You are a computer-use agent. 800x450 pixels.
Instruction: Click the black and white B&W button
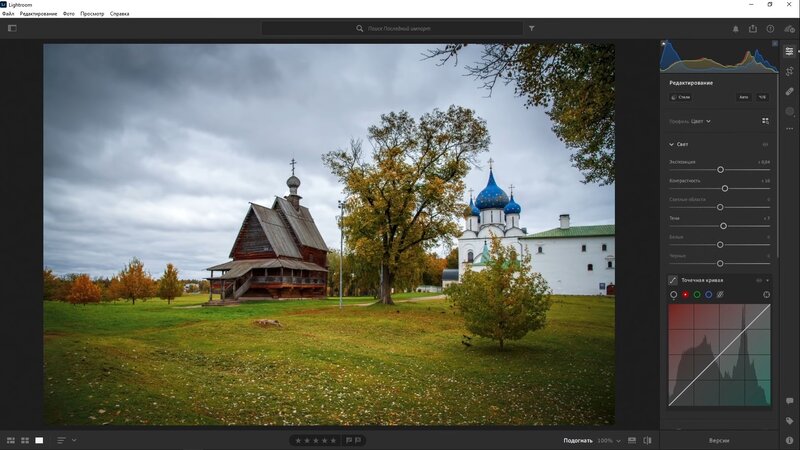762,97
